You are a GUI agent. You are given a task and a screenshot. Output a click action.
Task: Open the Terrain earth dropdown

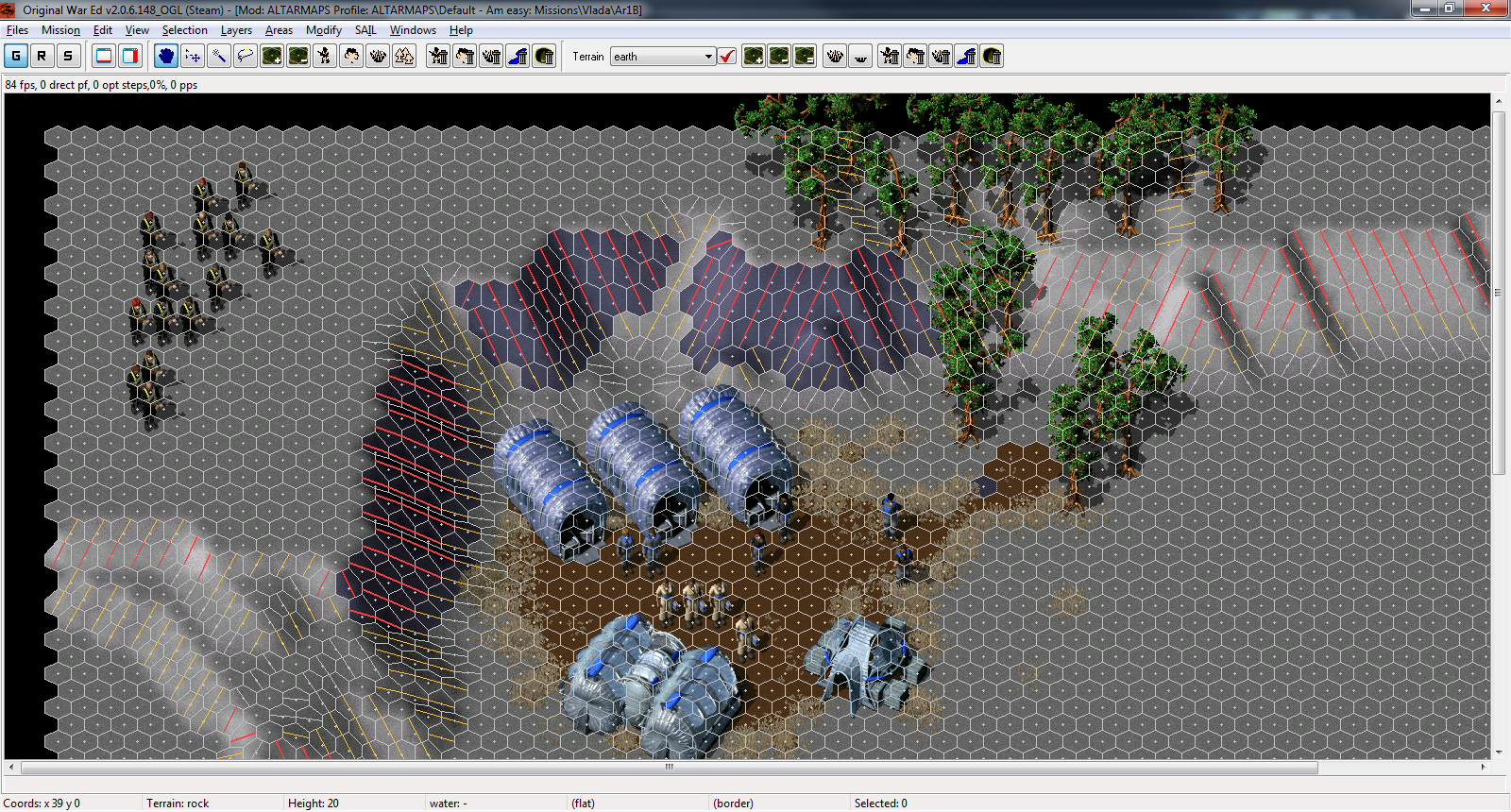[x=662, y=57]
